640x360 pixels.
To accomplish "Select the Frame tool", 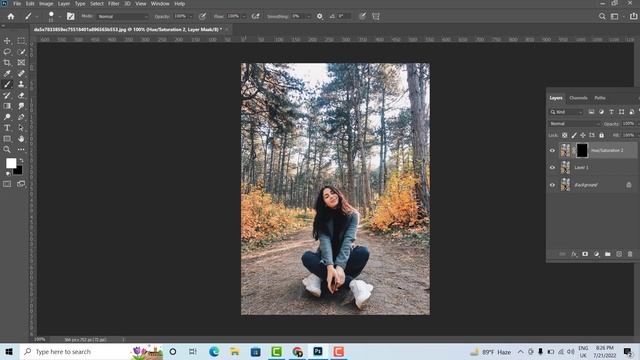I will (21, 62).
